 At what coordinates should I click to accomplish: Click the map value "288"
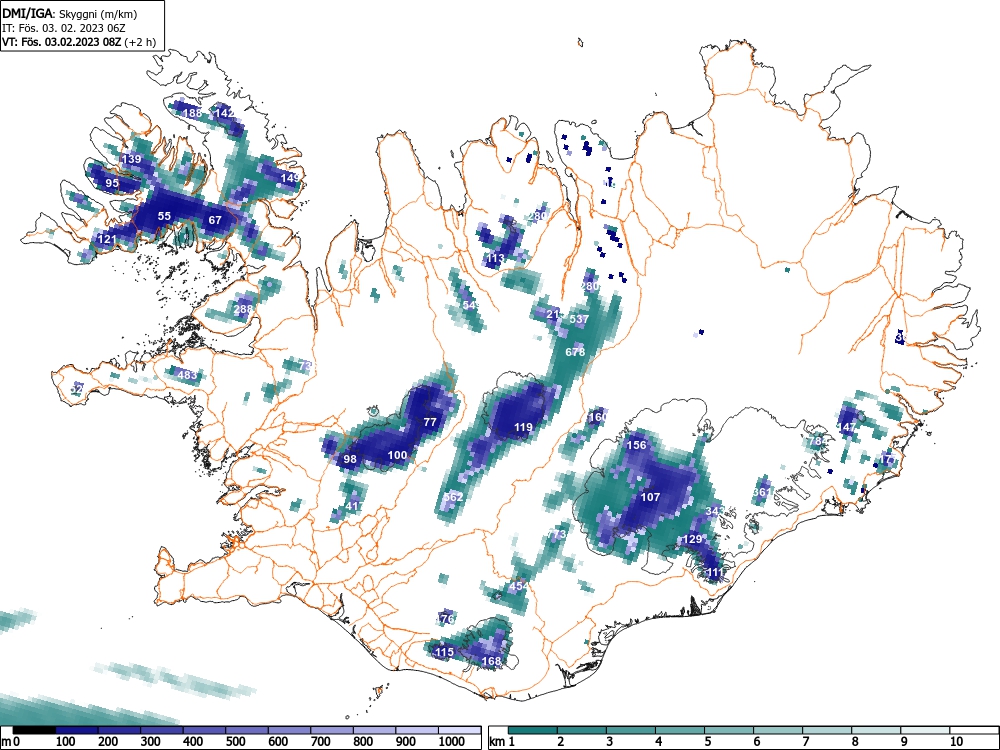(243, 309)
